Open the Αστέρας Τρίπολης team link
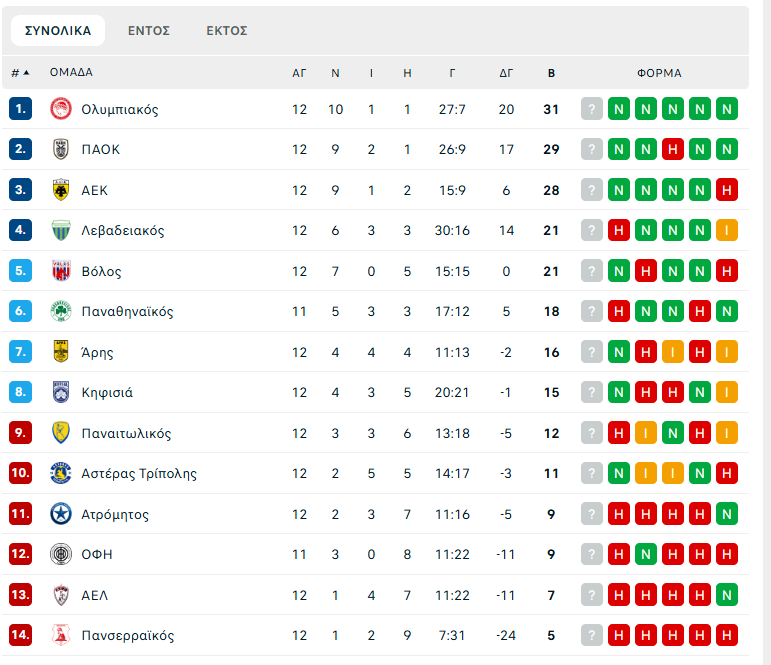Screen dimensions: 771x665 (139, 473)
